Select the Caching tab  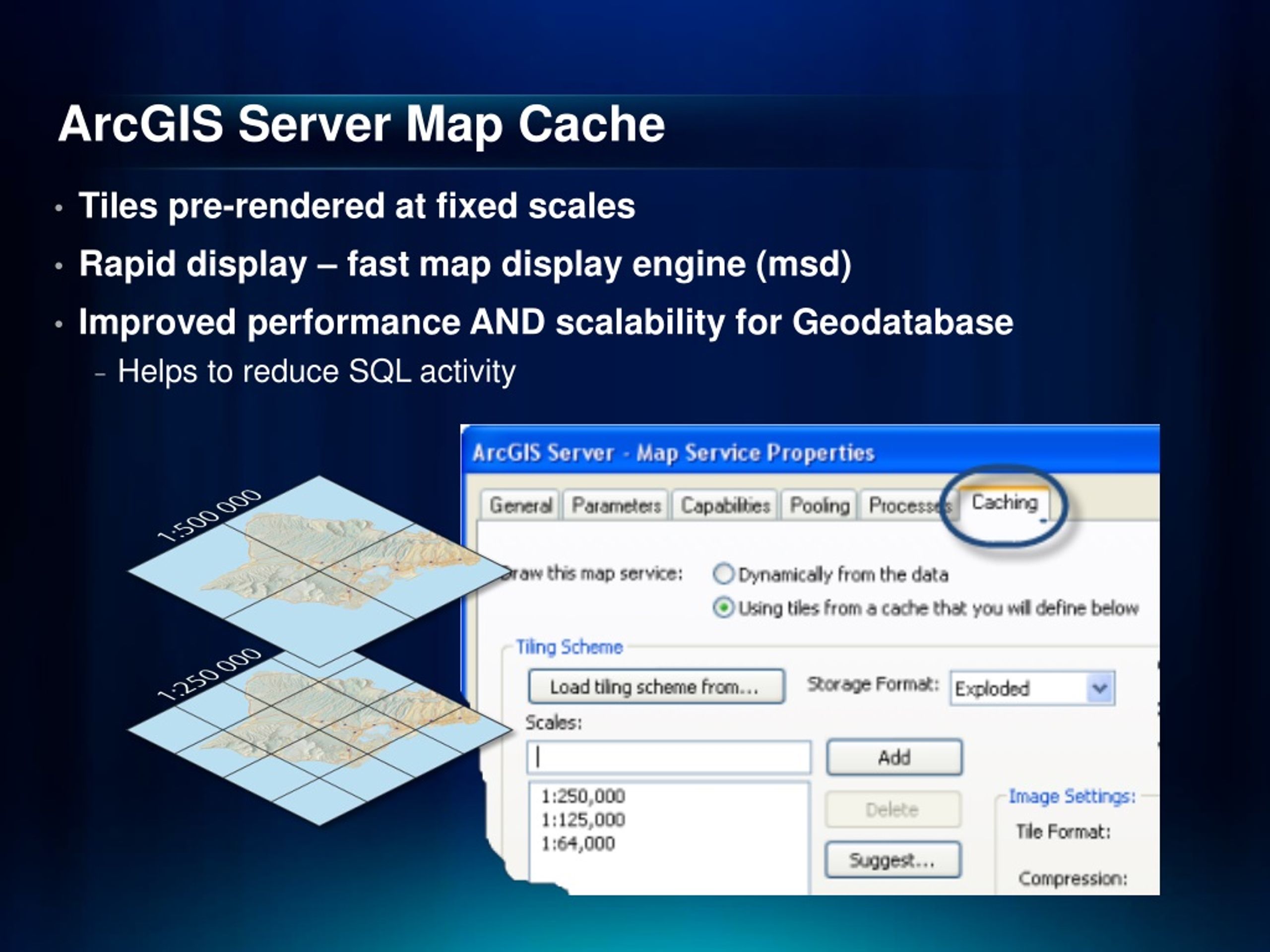(x=1004, y=503)
